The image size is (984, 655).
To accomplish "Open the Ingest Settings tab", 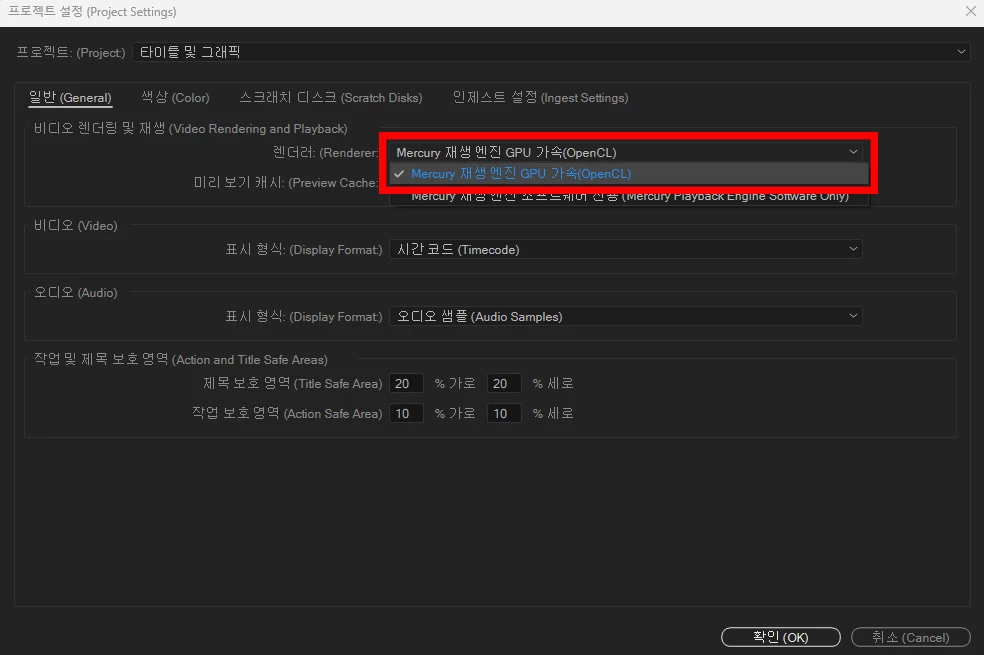I will tap(540, 98).
